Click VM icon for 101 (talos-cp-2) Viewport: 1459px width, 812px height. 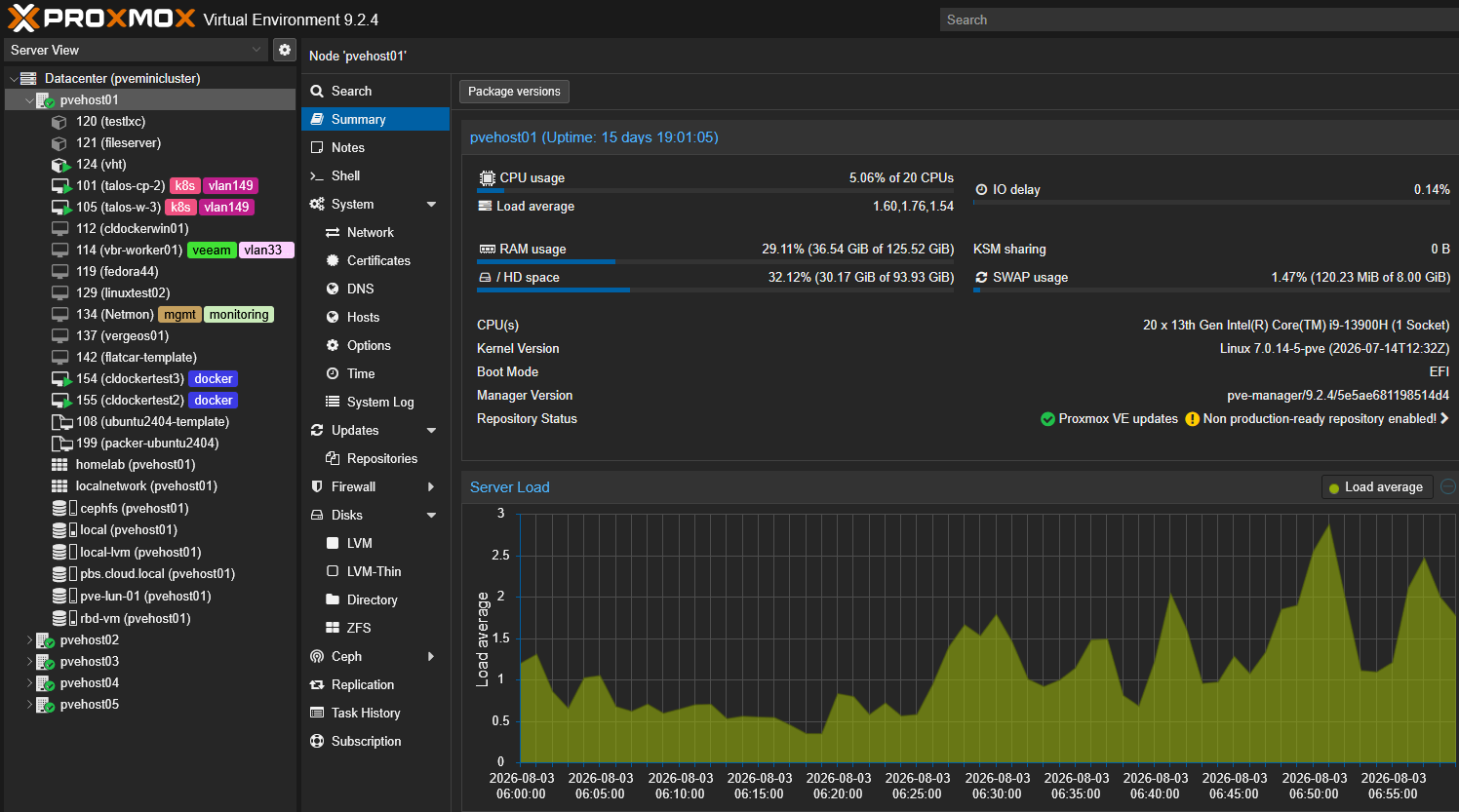[60, 186]
